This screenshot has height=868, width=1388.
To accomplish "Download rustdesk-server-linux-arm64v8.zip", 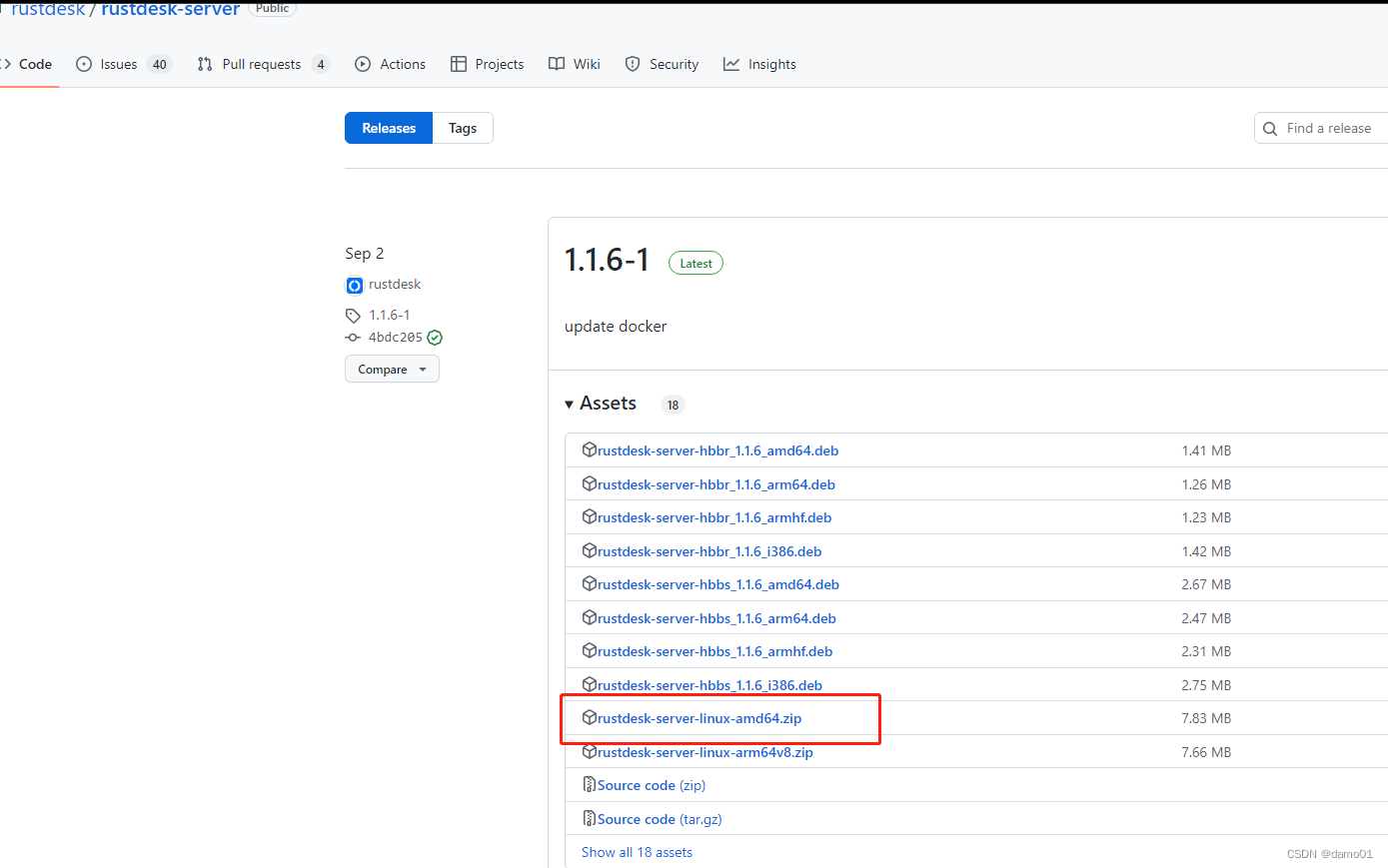I will [705, 752].
